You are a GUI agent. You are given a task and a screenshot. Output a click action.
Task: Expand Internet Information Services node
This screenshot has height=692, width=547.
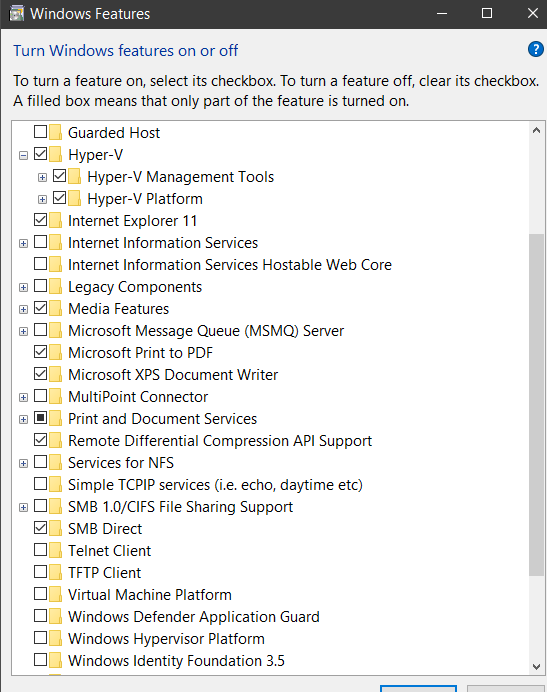click(23, 244)
